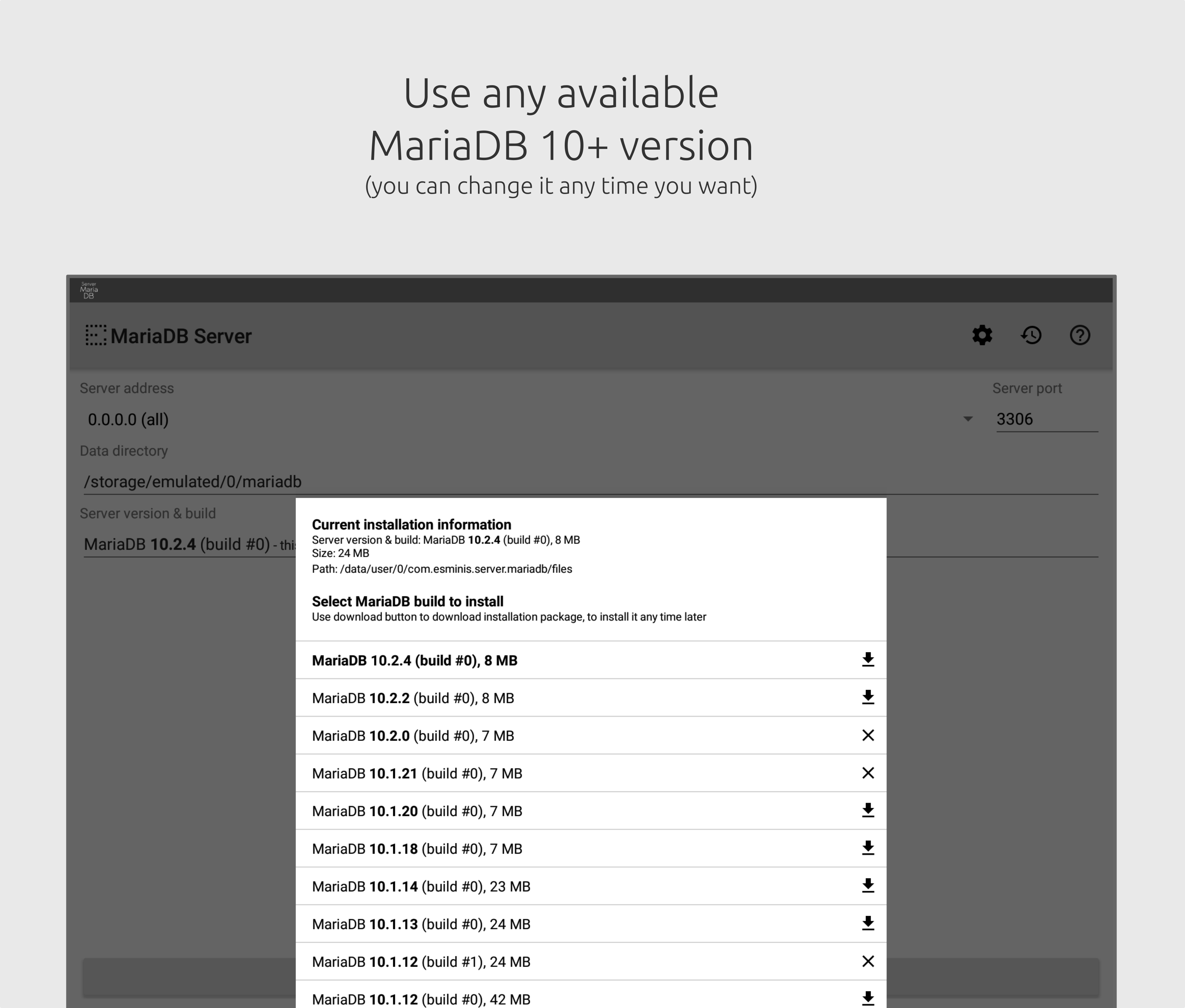Download the MariaDB 10.1.14 package

click(868, 886)
